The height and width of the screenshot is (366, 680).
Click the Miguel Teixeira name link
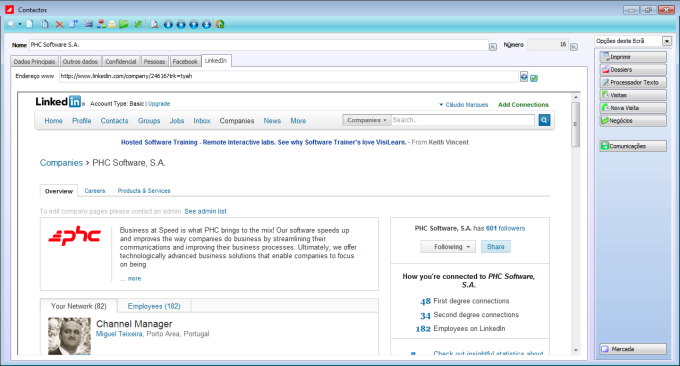tap(119, 334)
